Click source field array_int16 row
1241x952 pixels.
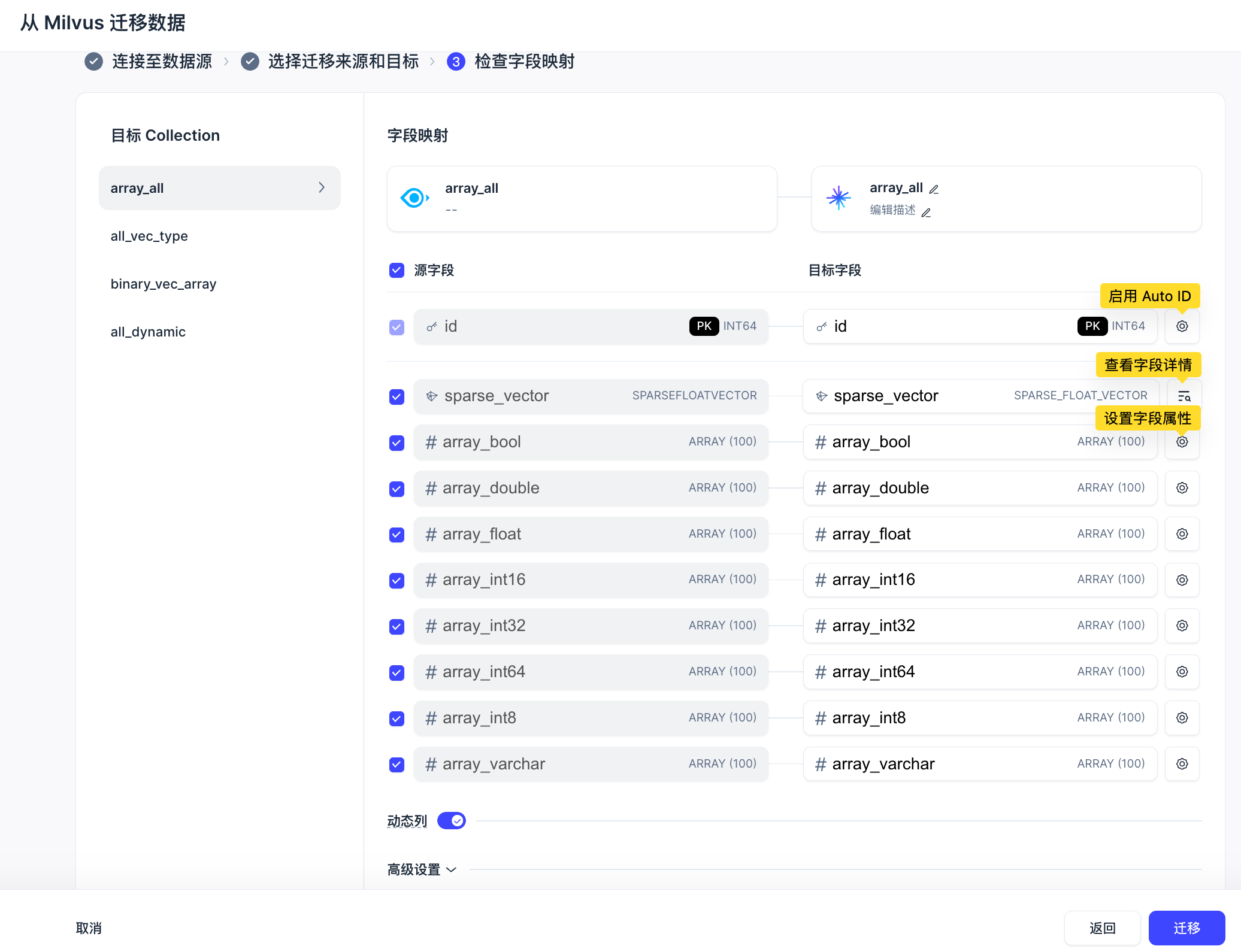(x=591, y=580)
